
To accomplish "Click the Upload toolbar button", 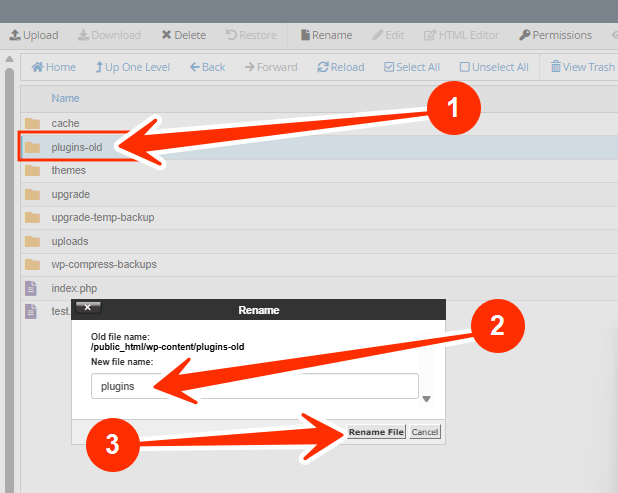I will (x=34, y=35).
